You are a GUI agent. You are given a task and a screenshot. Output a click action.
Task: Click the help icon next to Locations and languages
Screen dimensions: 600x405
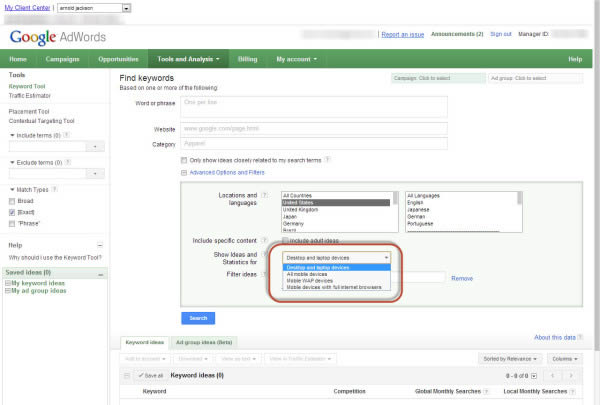pyautogui.click(x=264, y=195)
